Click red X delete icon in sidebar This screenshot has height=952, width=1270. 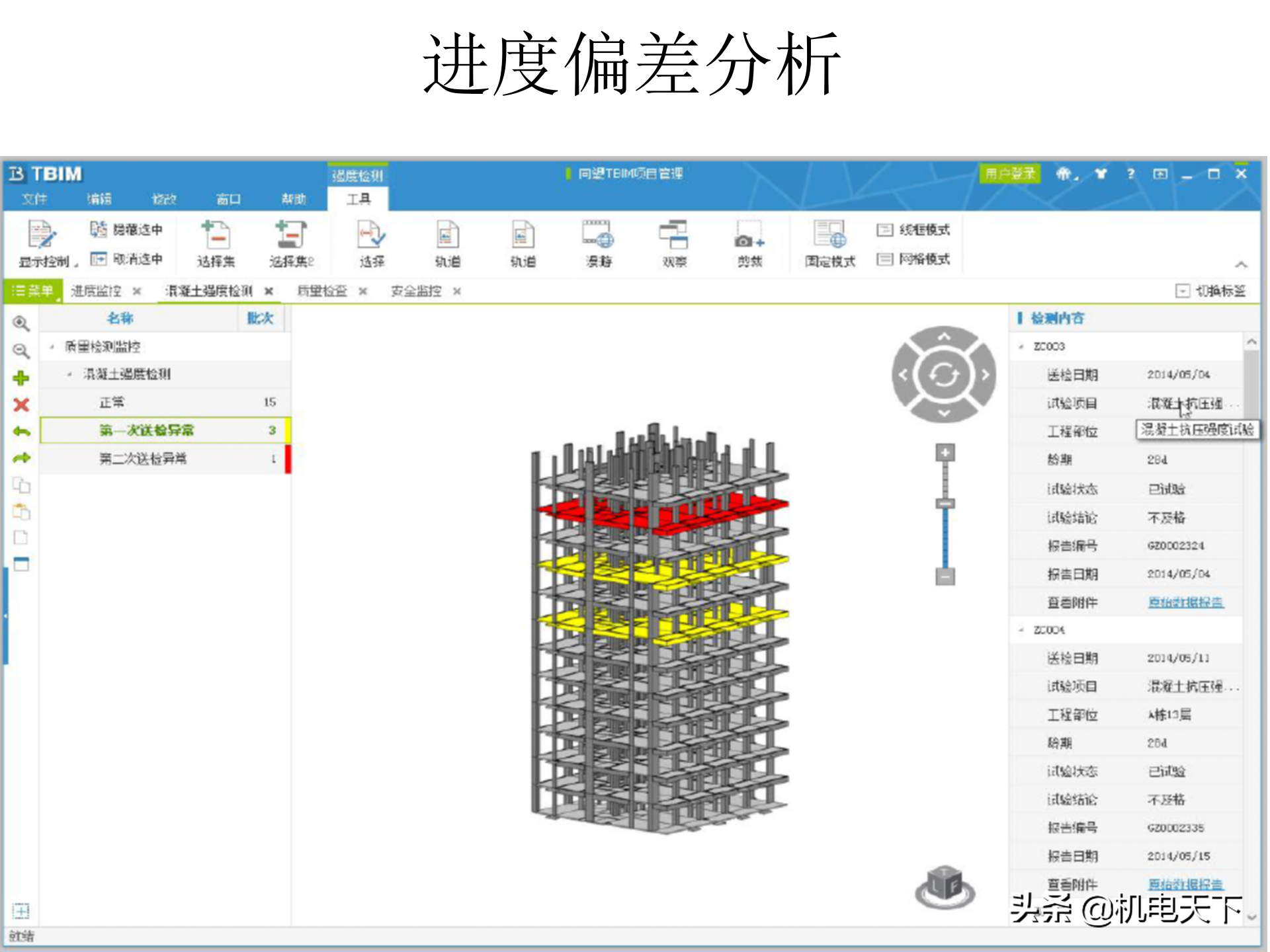pos(21,405)
